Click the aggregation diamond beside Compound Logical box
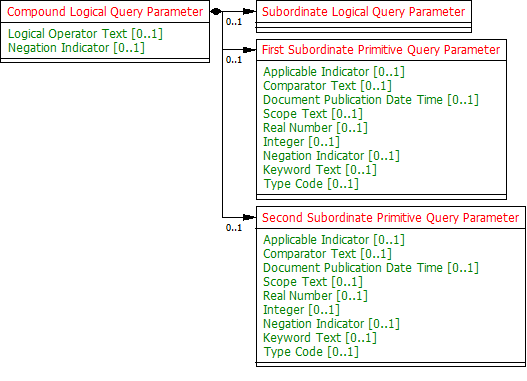This screenshot has height=381, width=527. [x=216, y=12]
